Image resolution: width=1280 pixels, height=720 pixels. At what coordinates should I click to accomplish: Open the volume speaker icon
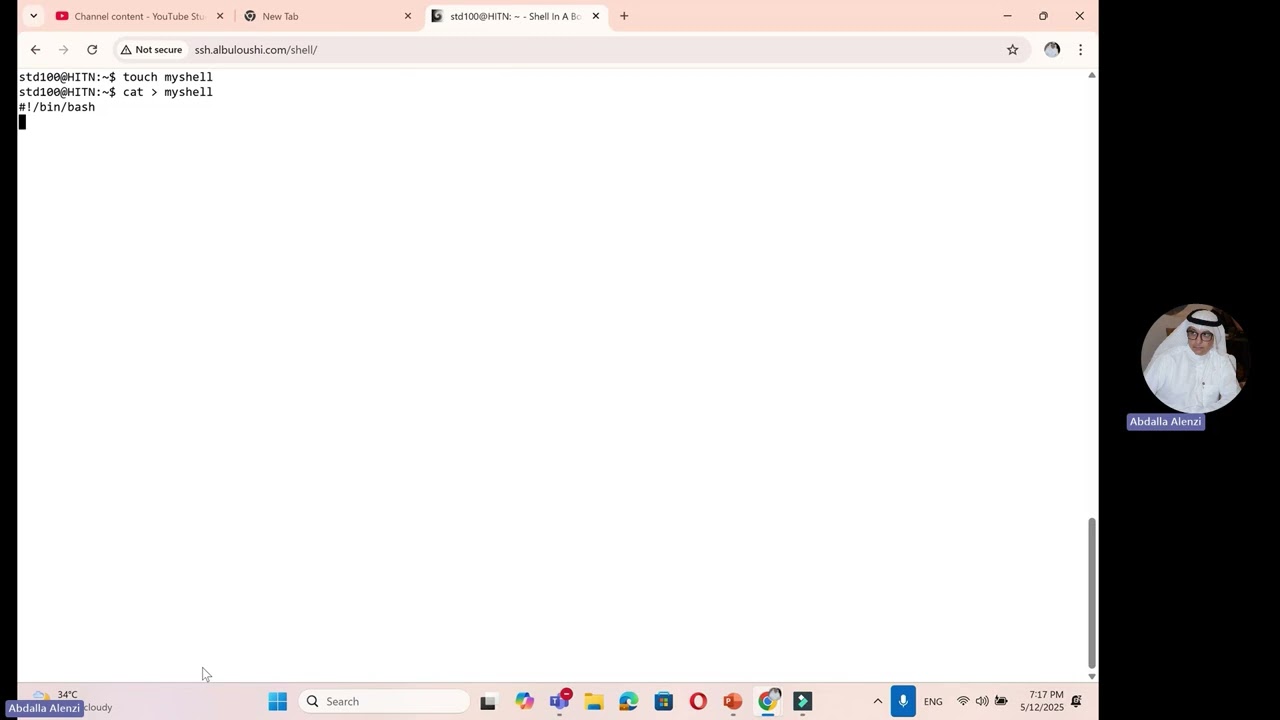click(982, 701)
